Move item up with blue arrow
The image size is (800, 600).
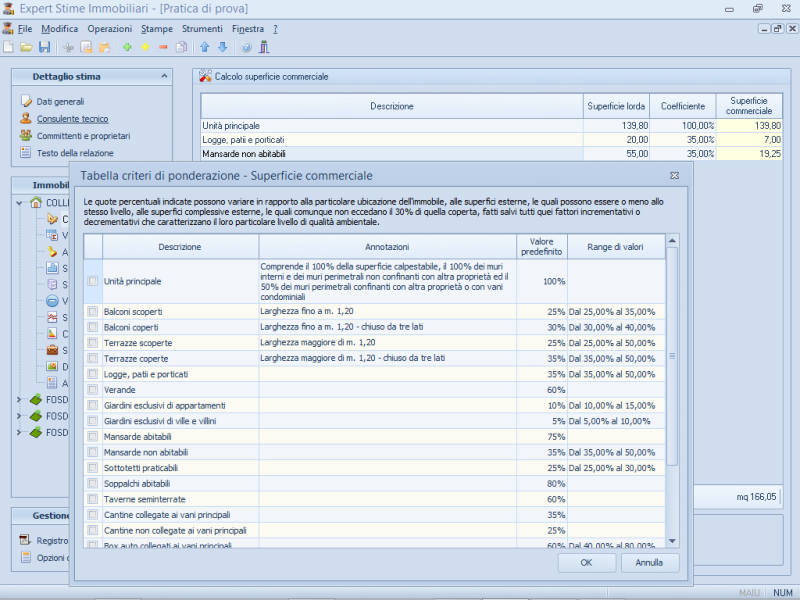205,47
